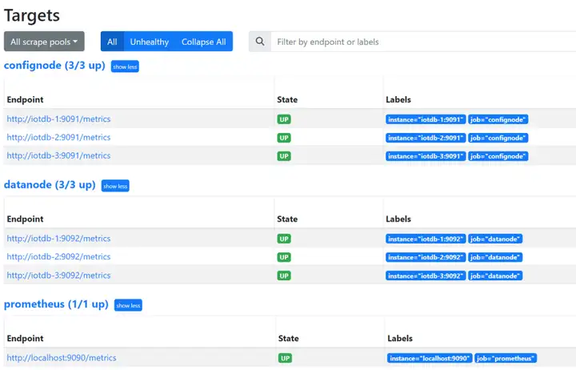Screen dimensions: 576x370
Task: Open the datanode (3/3 up) heading link
Action: click(50, 185)
